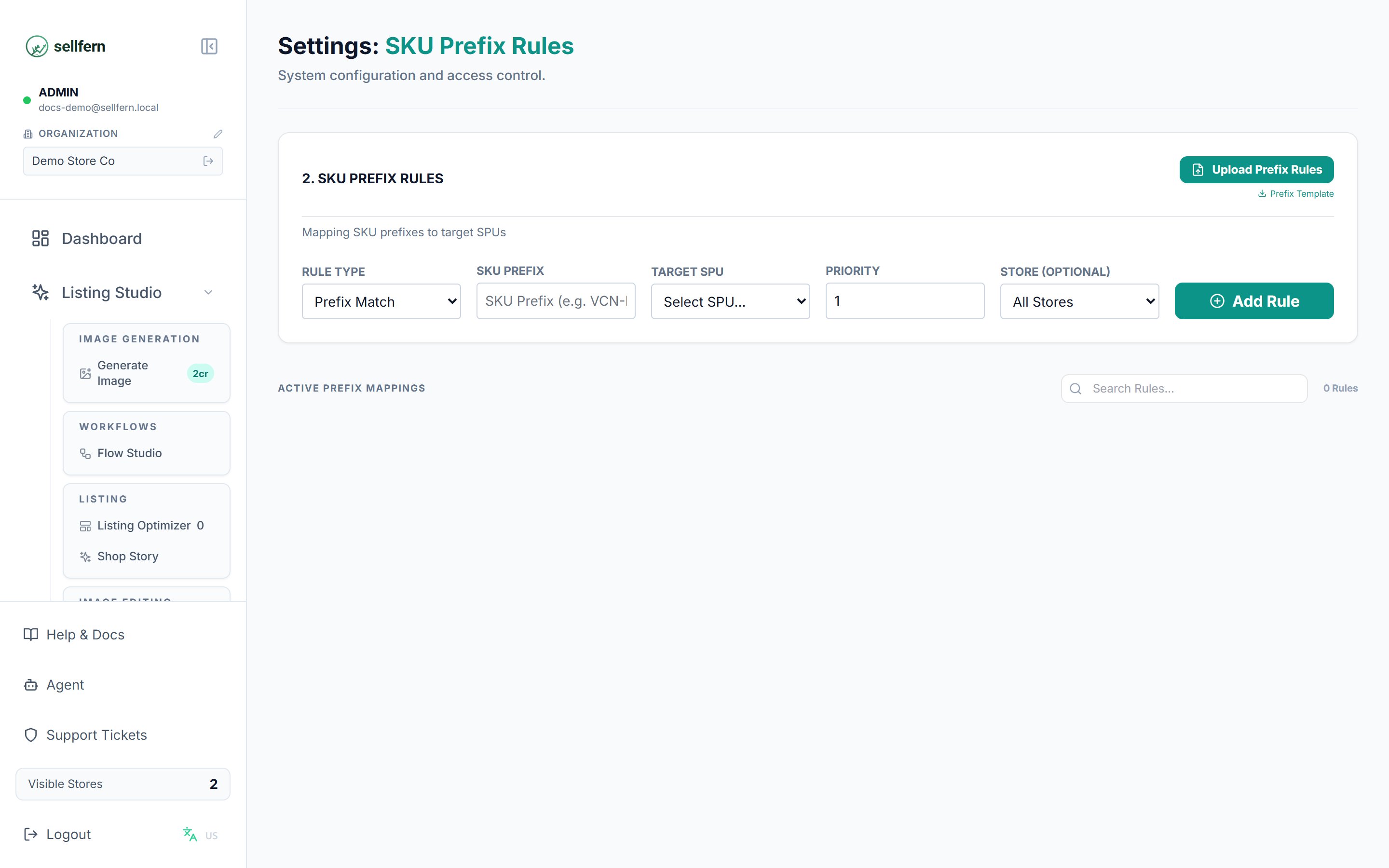The height and width of the screenshot is (868, 1389).
Task: Click the 2cr credit badge
Action: click(x=200, y=374)
